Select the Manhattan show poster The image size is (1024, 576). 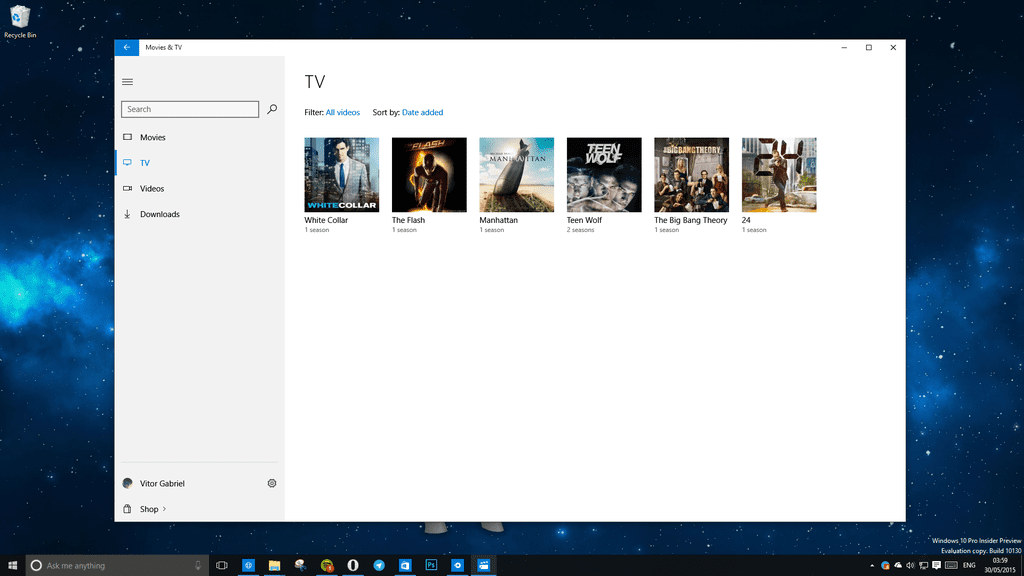click(x=517, y=174)
